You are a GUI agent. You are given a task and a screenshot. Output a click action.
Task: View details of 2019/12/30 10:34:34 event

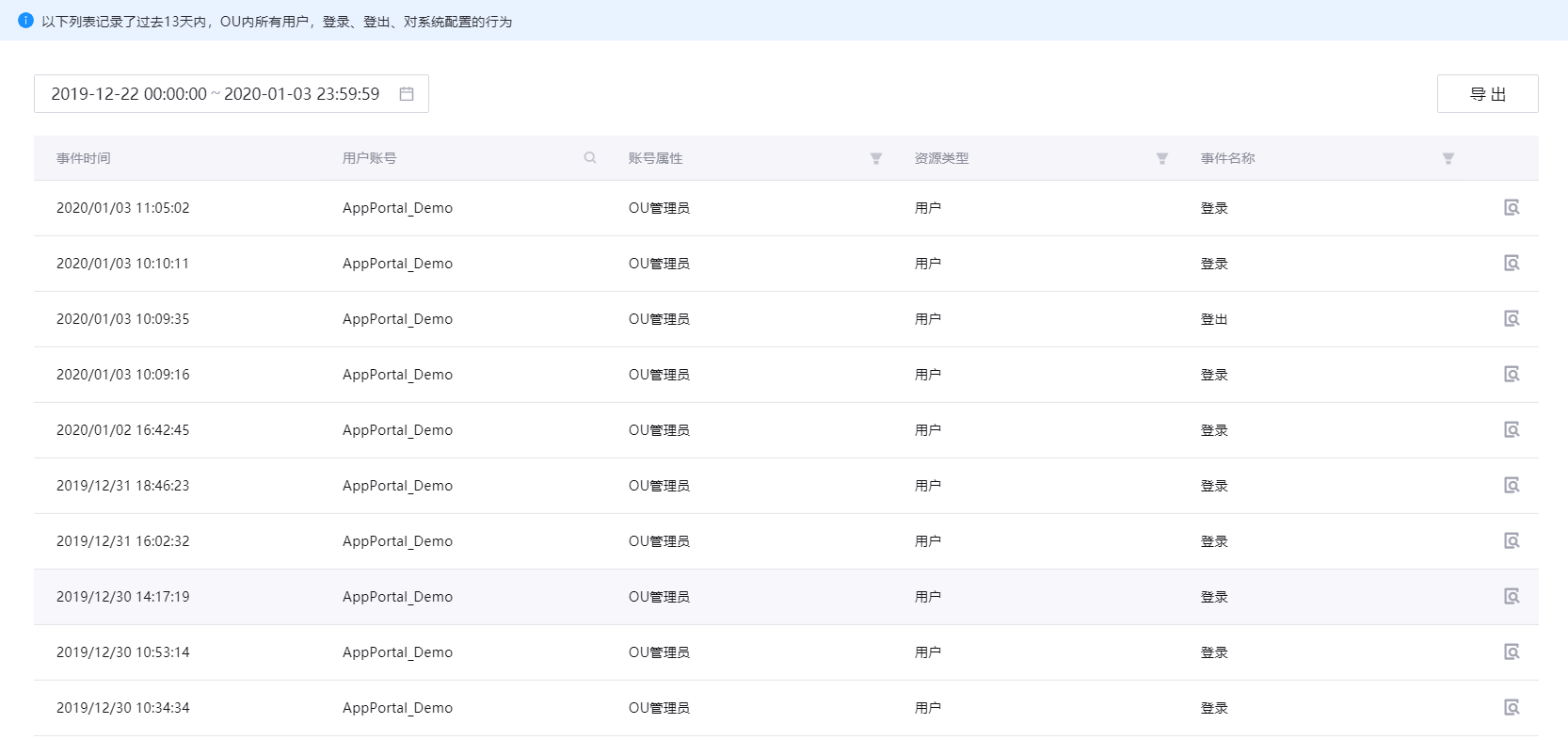[1512, 707]
